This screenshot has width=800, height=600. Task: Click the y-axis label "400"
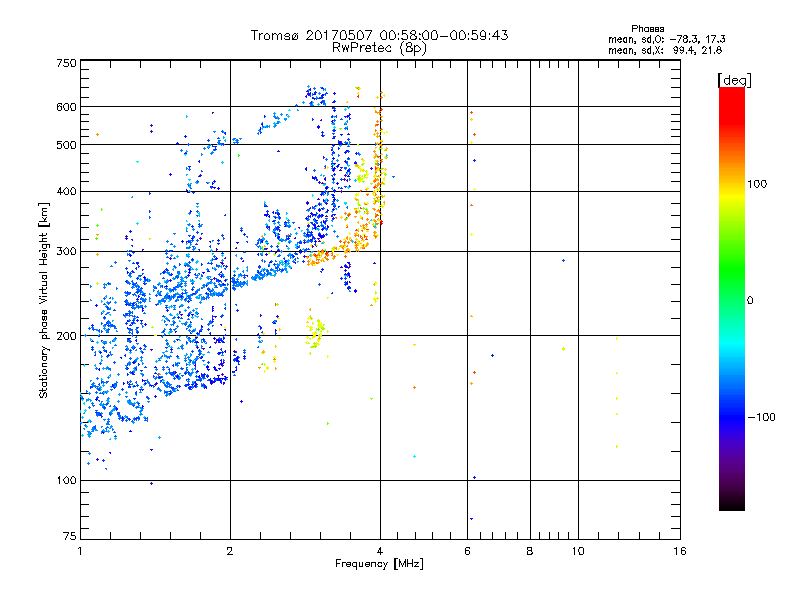[x=66, y=191]
